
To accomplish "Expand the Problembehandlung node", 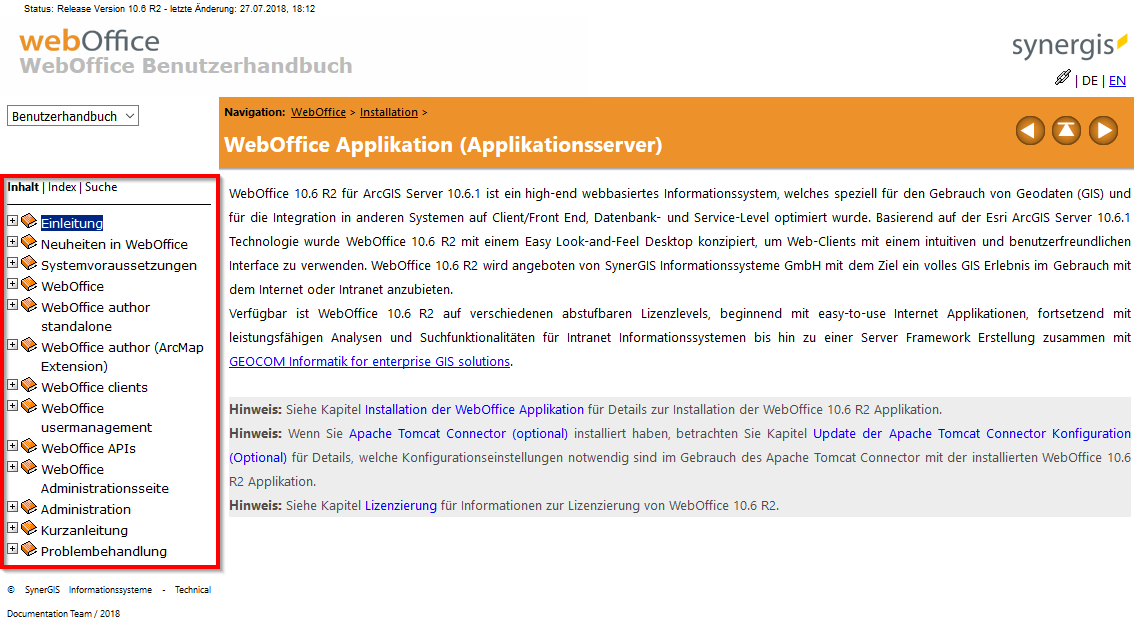I will tap(12, 548).
